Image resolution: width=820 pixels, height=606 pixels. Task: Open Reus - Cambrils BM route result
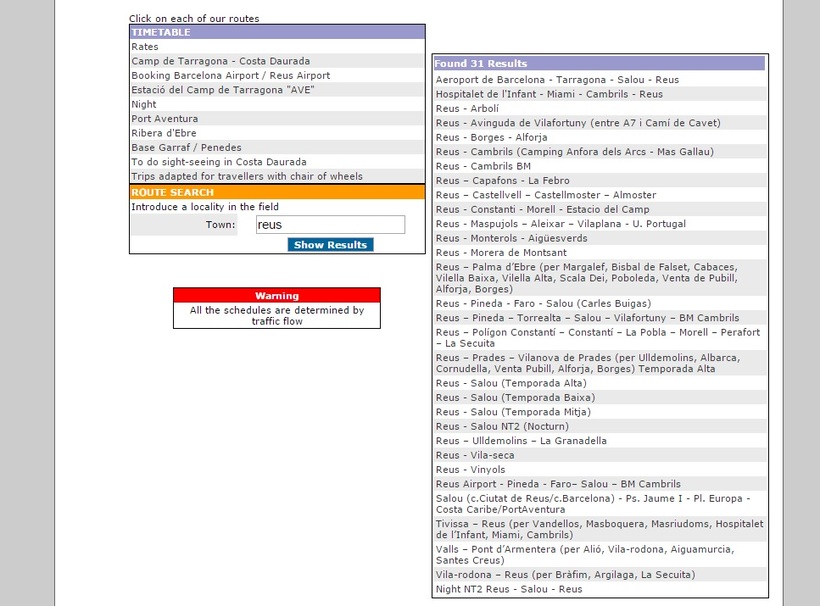tap(483, 166)
